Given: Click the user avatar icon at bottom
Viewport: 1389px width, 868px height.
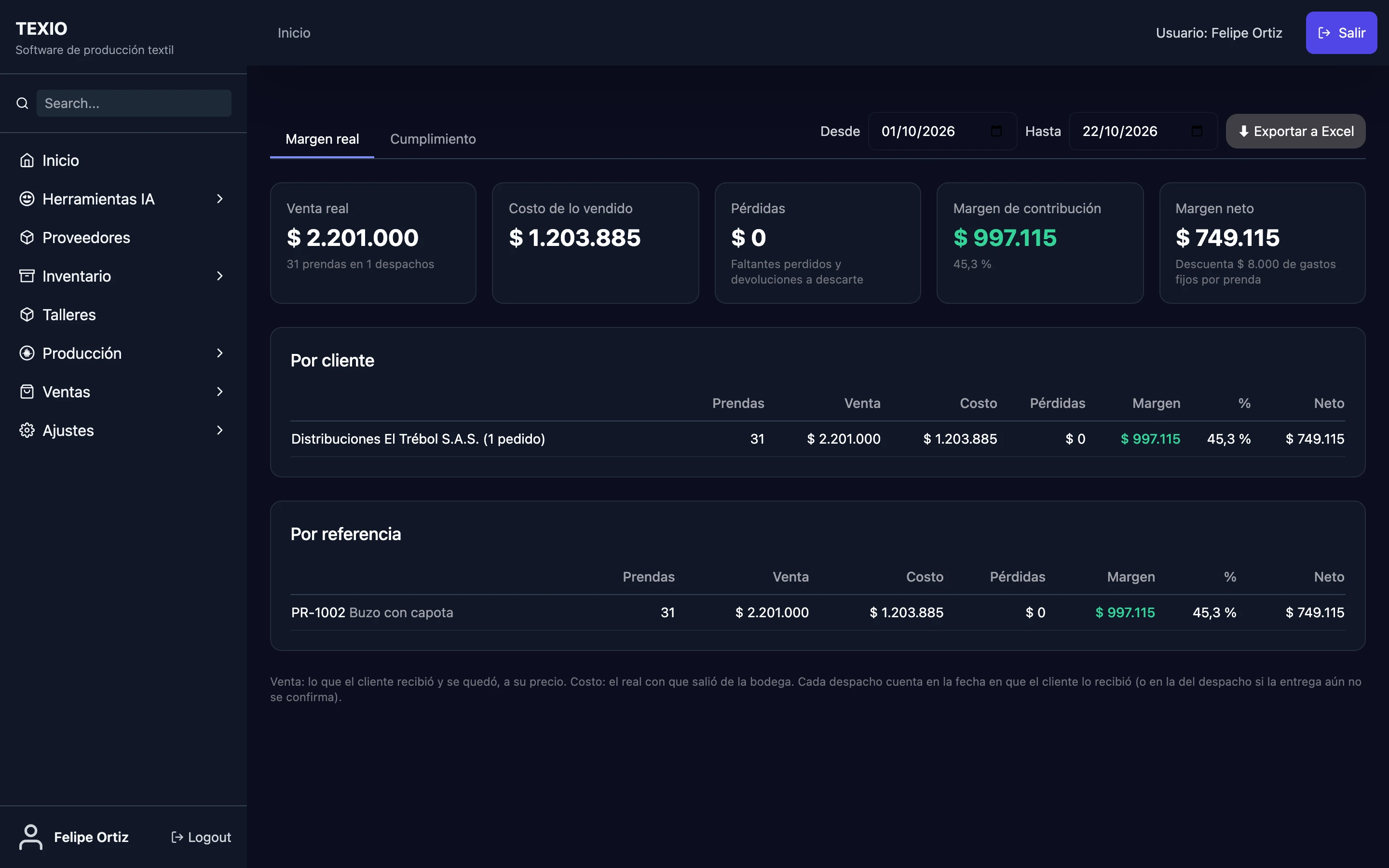Looking at the screenshot, I should click(x=30, y=837).
